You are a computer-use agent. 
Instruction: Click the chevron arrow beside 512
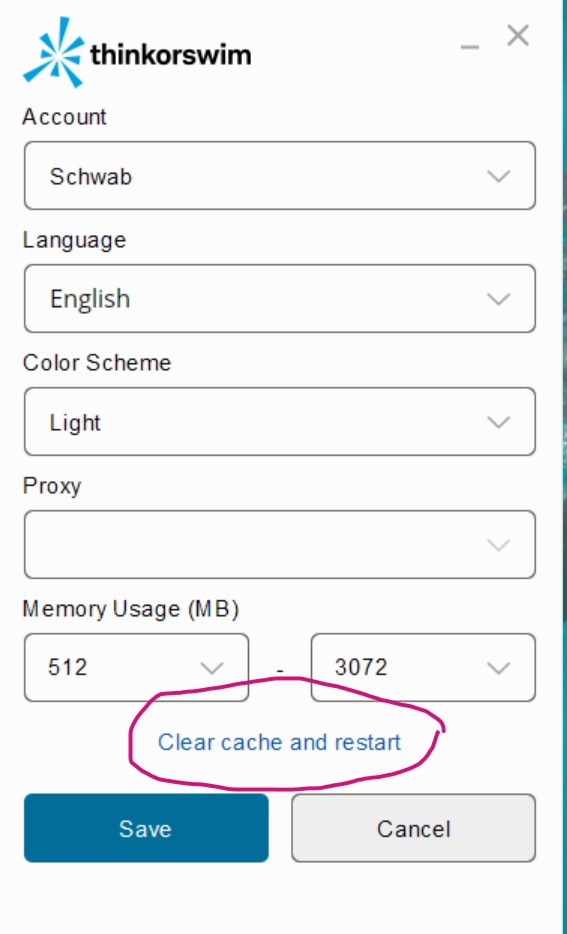pyautogui.click(x=211, y=668)
